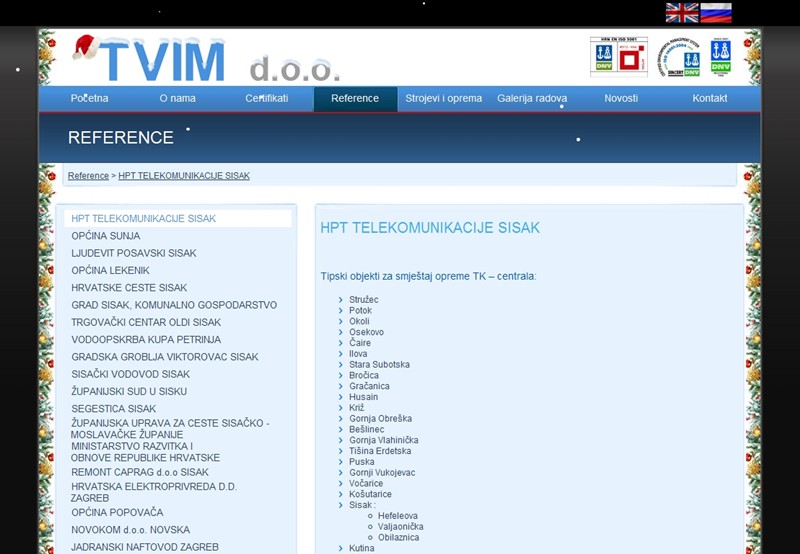Screen dimensions: 800x554
Task: Open the ISO 9001 DNV certificate badge
Action: (x=619, y=57)
